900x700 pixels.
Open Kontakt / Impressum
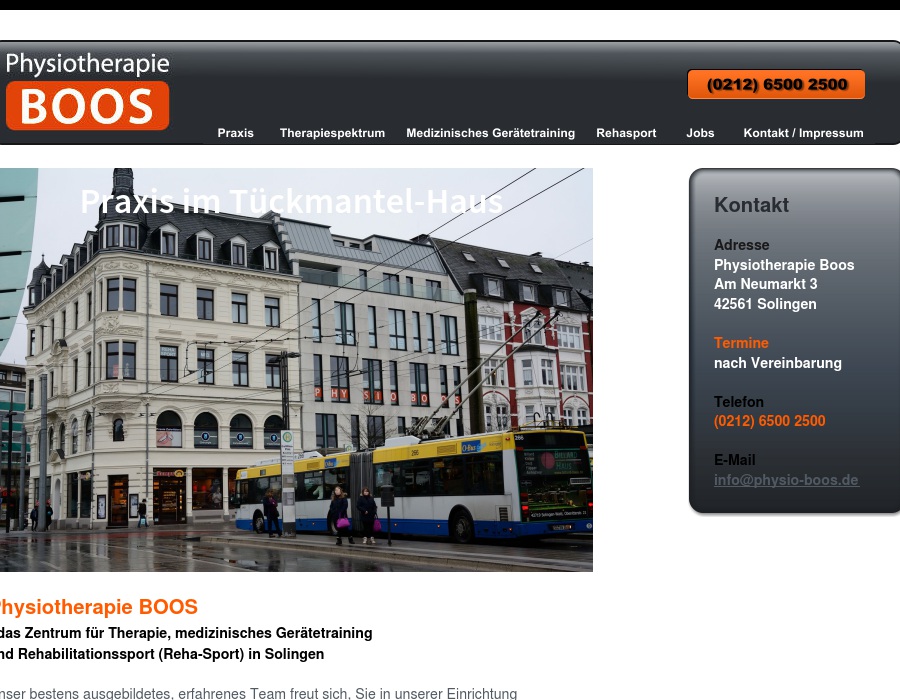[x=803, y=132]
